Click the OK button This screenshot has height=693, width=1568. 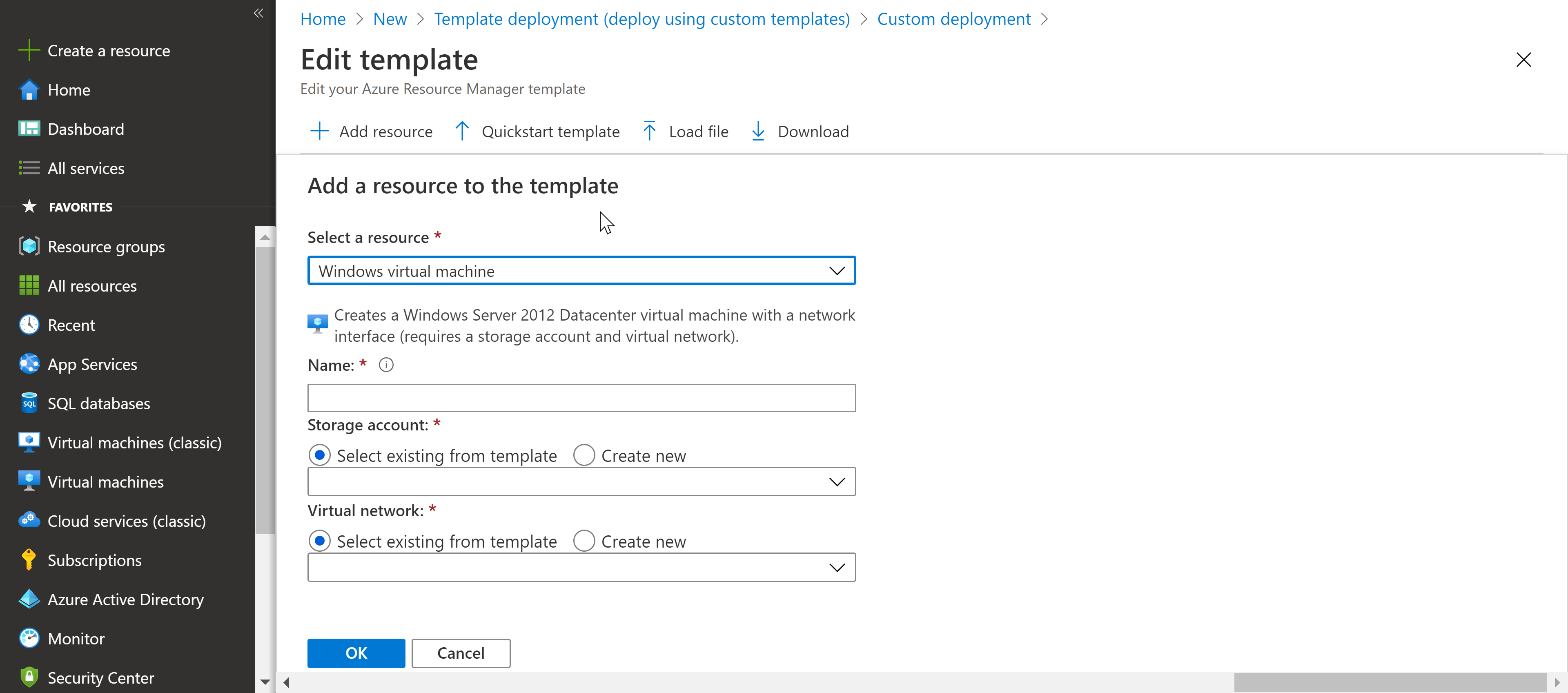(356, 653)
